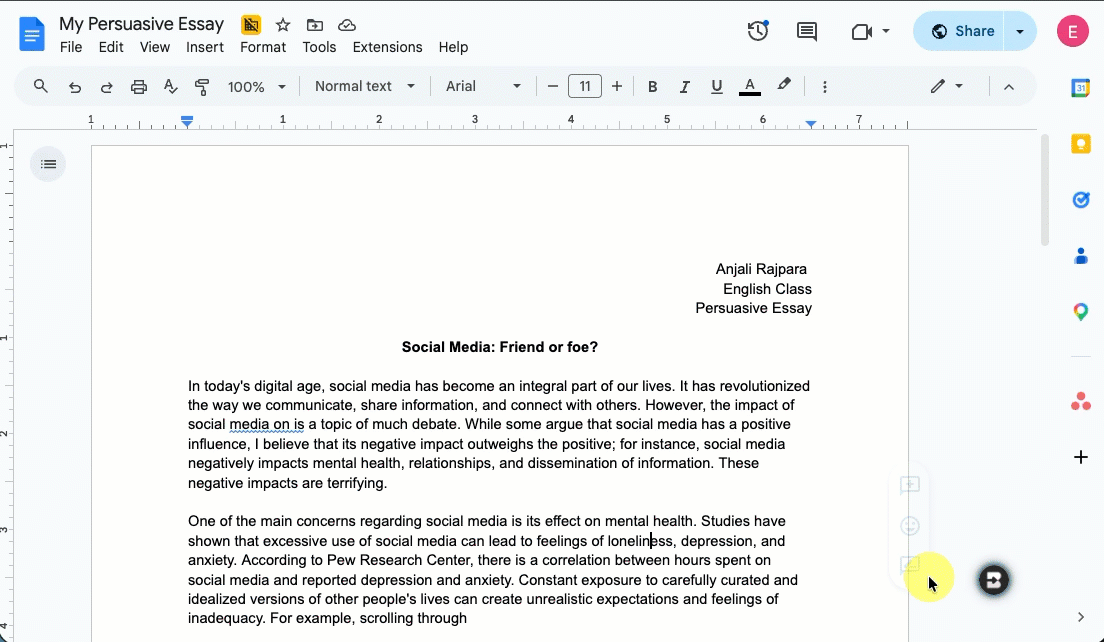Open the 100% zoom level dropdown

point(256,87)
